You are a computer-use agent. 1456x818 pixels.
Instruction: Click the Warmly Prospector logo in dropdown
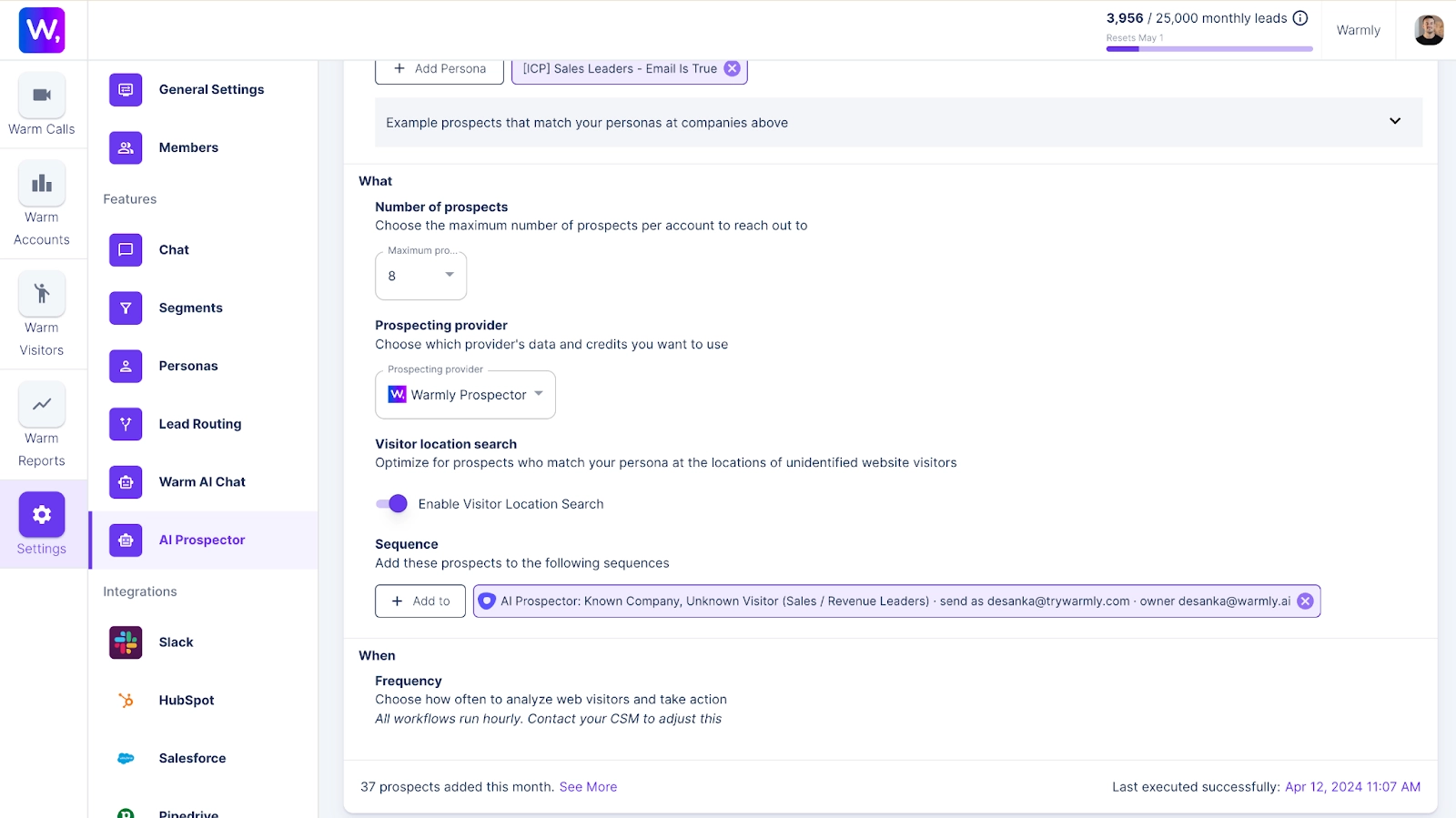pos(397,394)
